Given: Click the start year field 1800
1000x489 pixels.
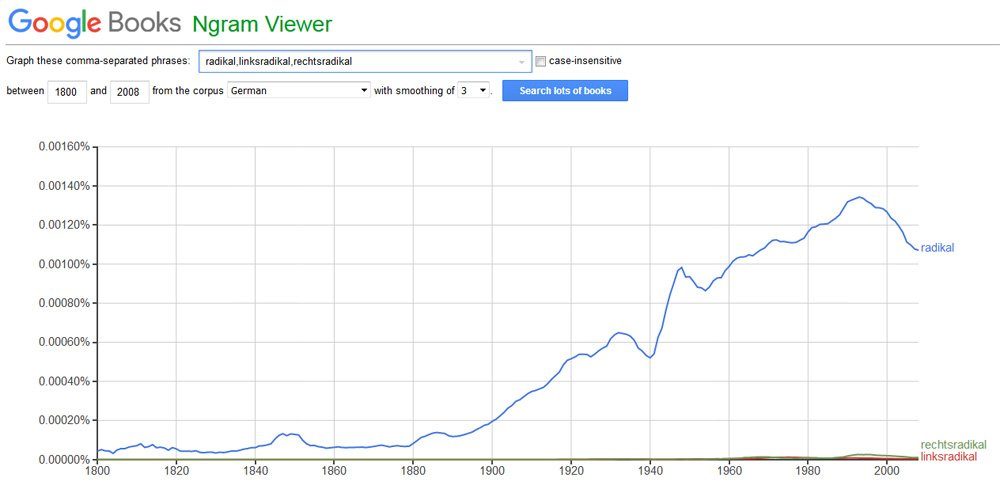Looking at the screenshot, I should [x=67, y=91].
